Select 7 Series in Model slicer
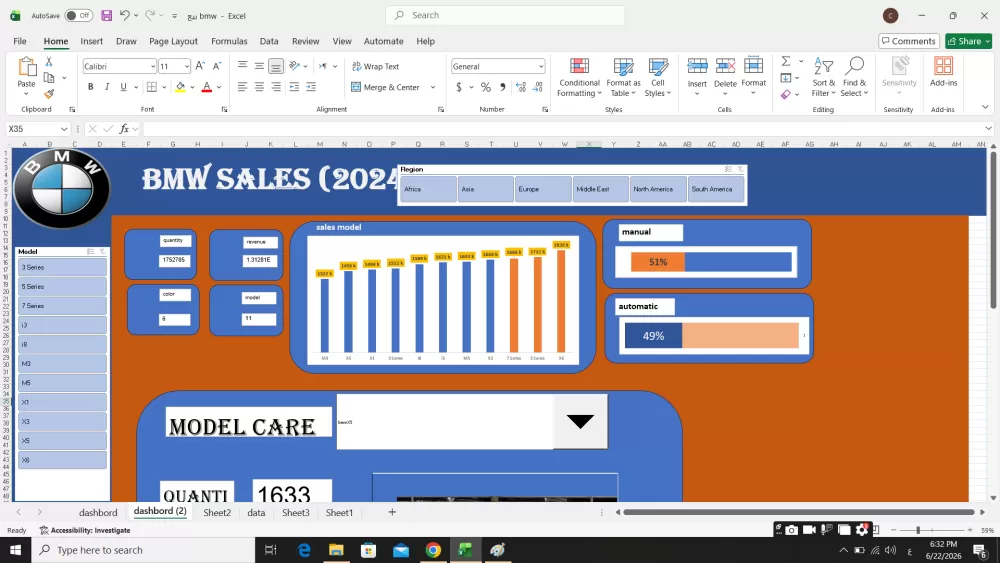 tap(62, 305)
